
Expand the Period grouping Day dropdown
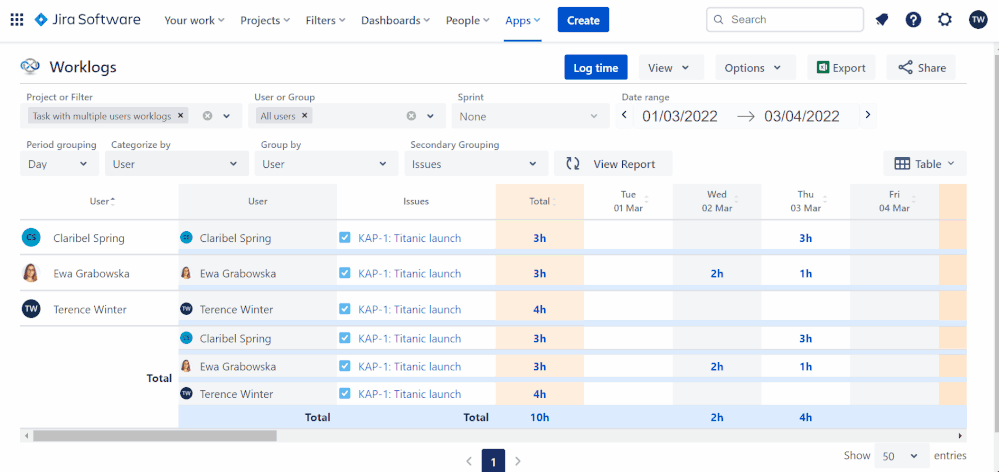[x=60, y=164]
